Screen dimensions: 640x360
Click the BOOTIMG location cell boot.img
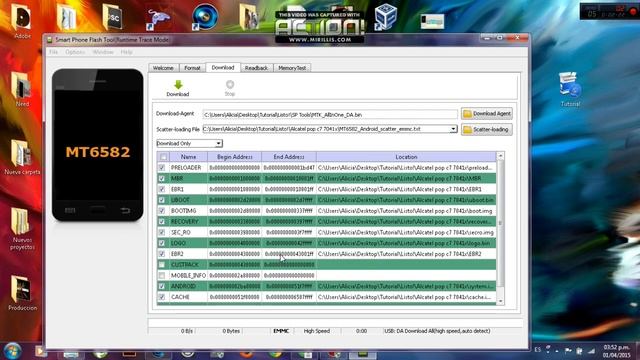(406, 211)
